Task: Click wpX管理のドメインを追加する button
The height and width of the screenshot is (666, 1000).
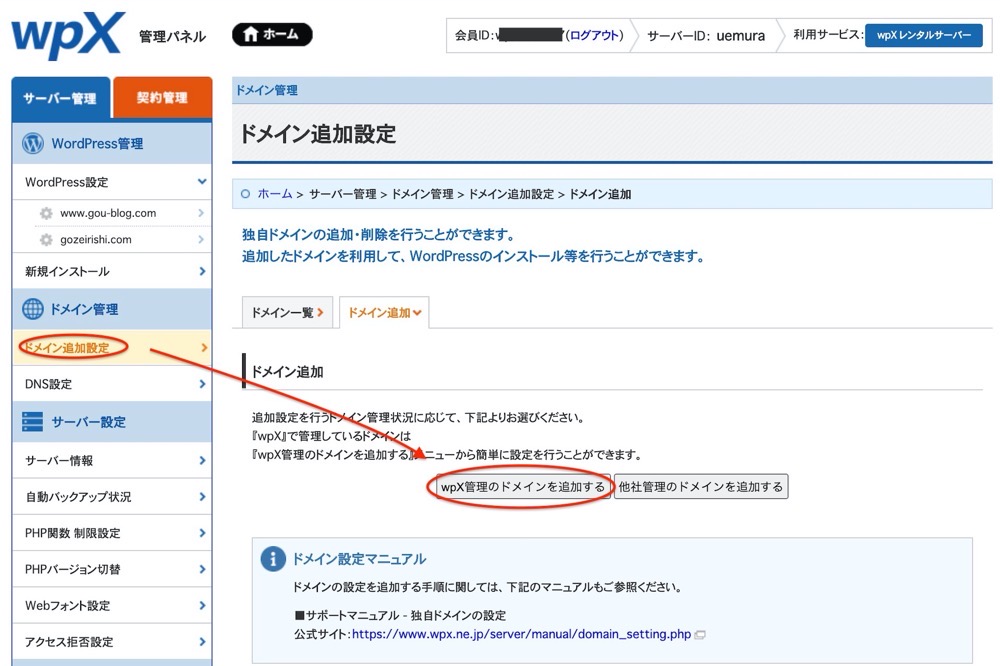Action: pyautogui.click(x=522, y=487)
